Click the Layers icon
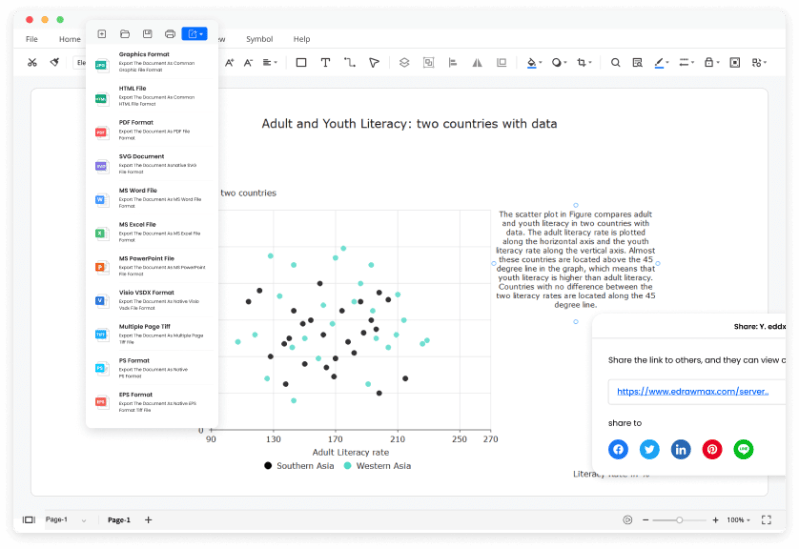 tap(404, 63)
